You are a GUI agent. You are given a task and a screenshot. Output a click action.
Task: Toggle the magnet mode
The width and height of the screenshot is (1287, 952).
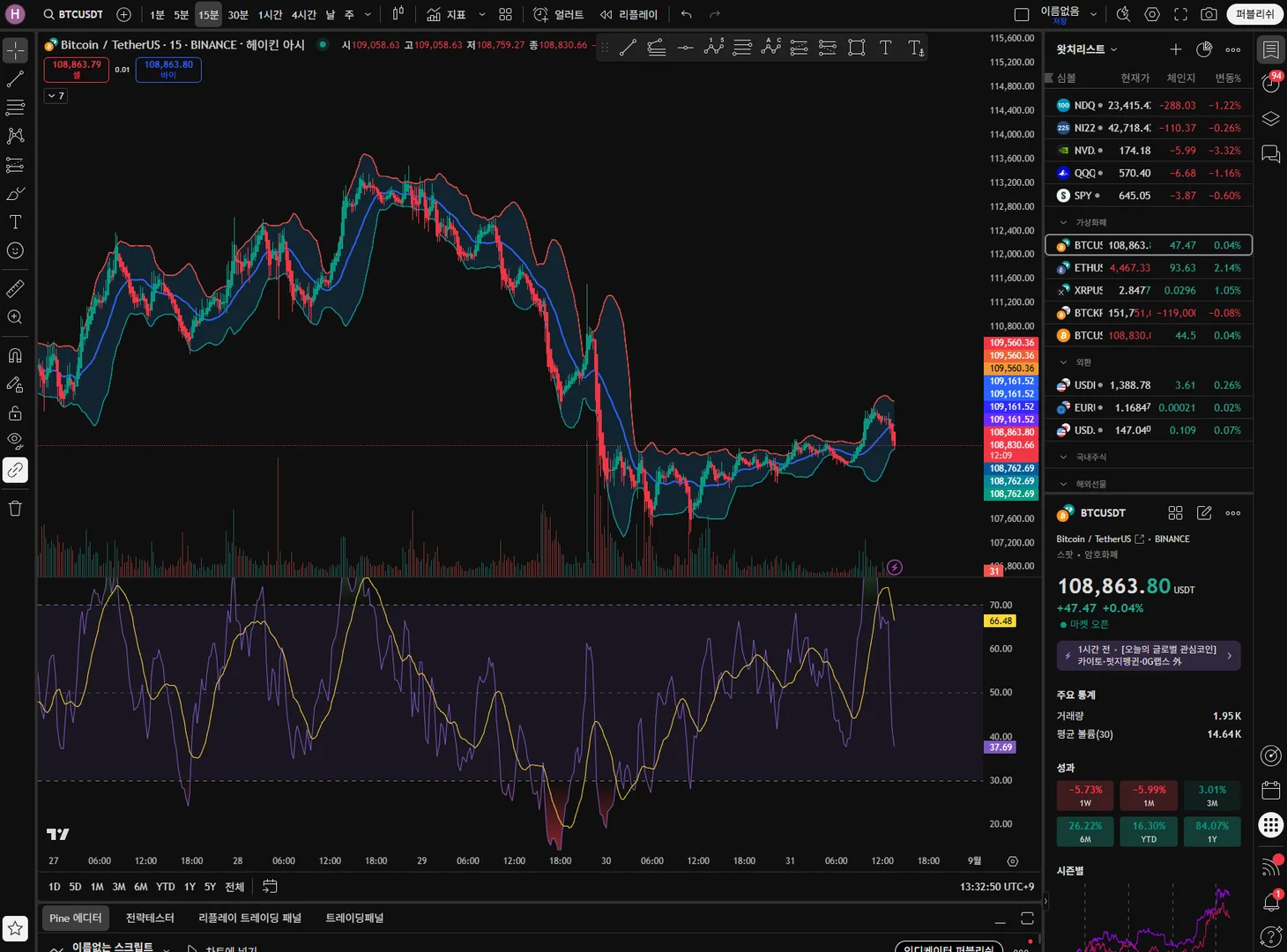point(15,355)
